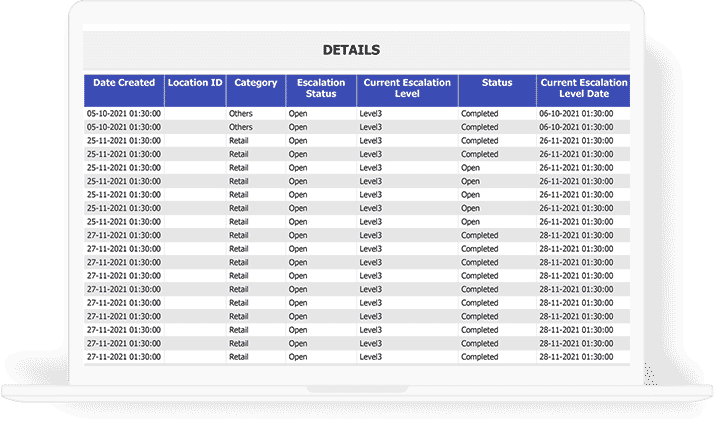The height and width of the screenshot is (430, 715).
Task: Select Completed in the table's first row
Action: click(x=479, y=114)
